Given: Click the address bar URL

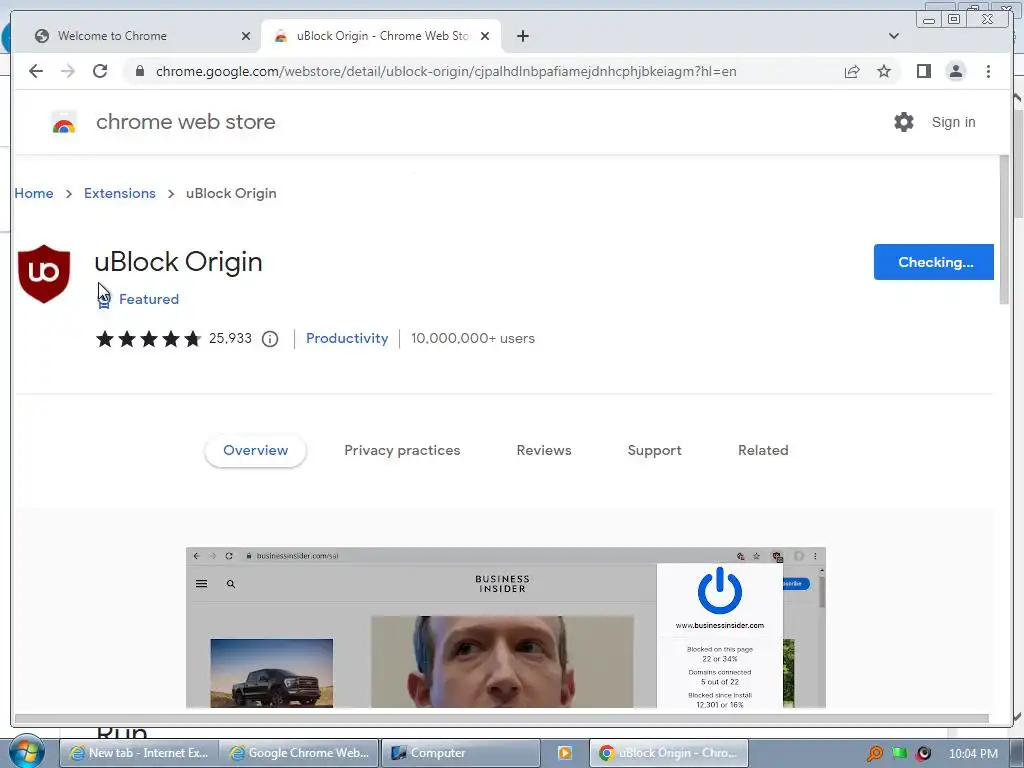Looking at the screenshot, I should (446, 71).
